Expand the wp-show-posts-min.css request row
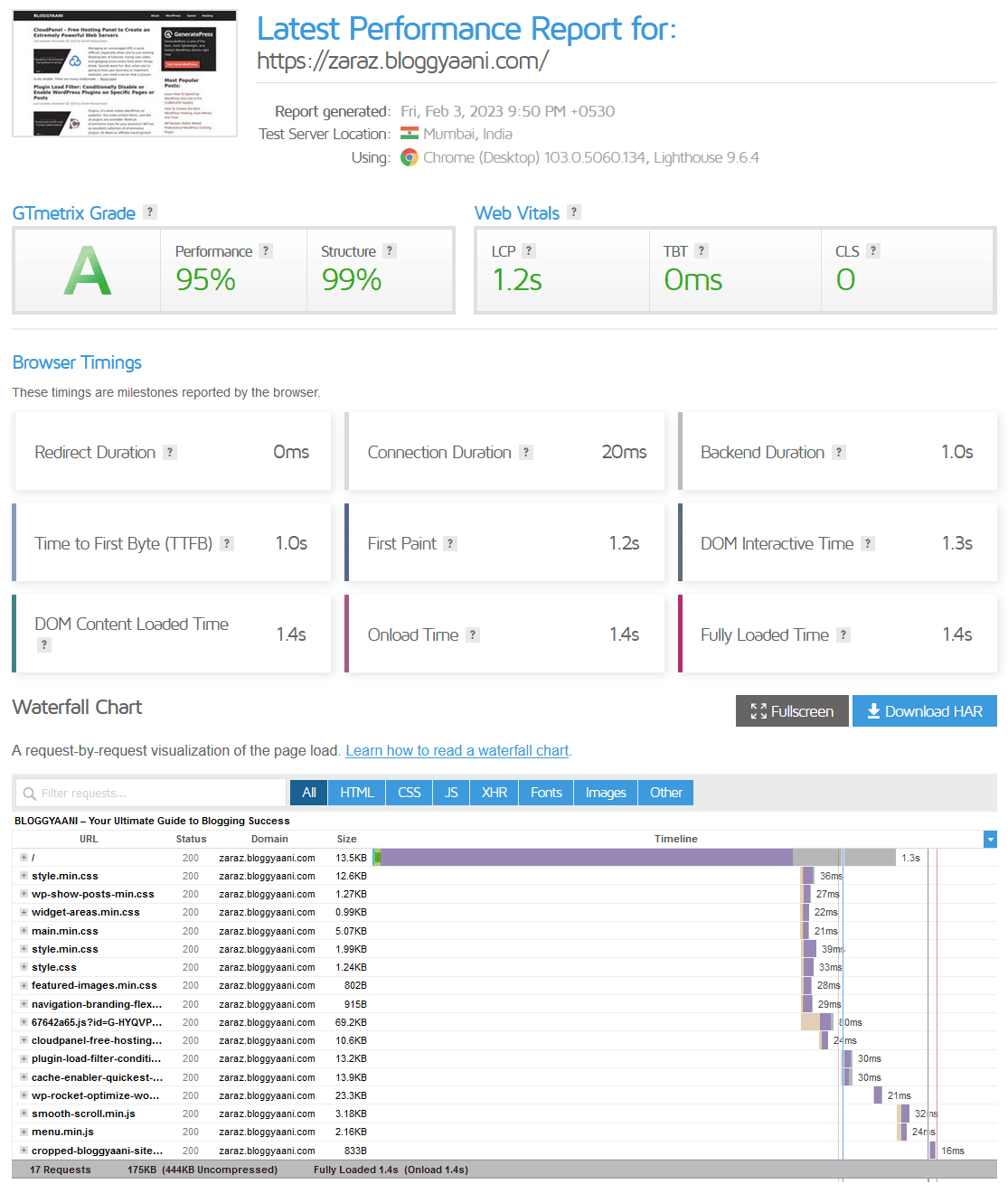 24,894
